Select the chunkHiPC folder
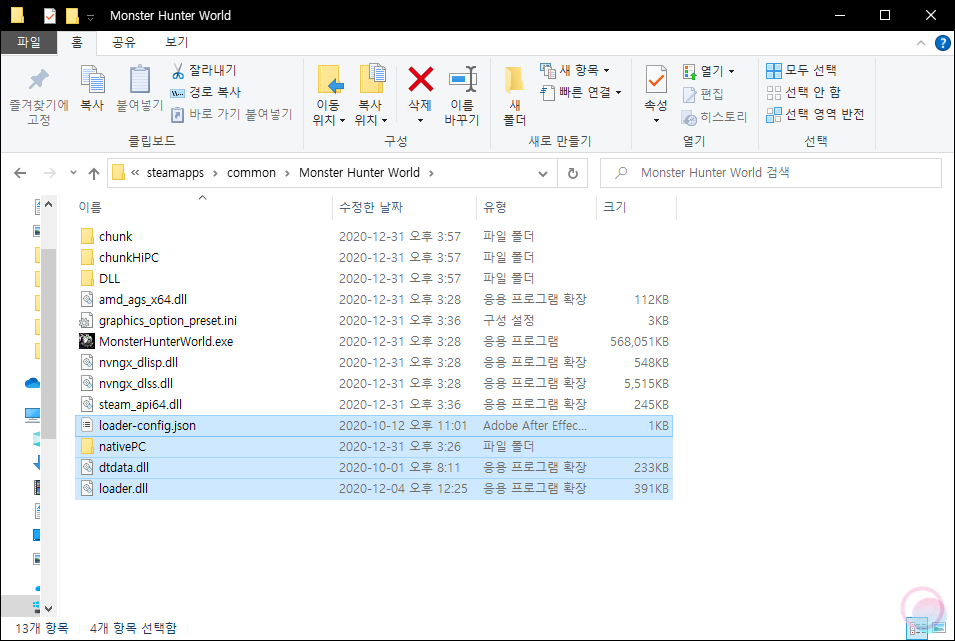 [x=374, y=257]
